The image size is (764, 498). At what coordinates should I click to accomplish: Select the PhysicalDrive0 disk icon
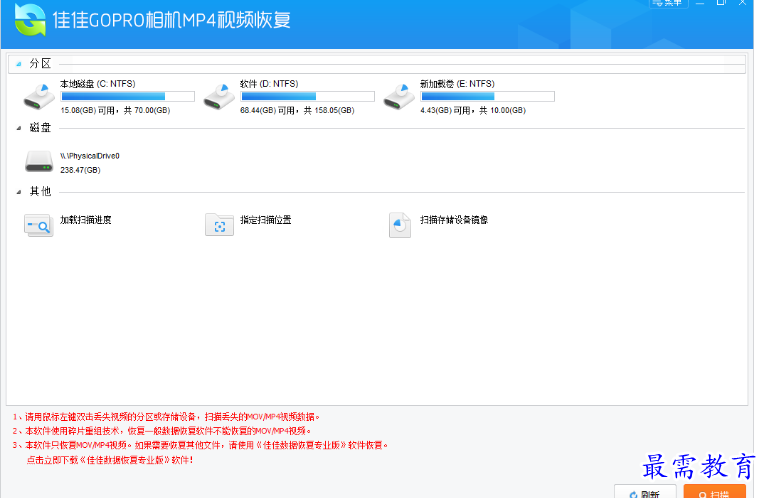point(39,162)
